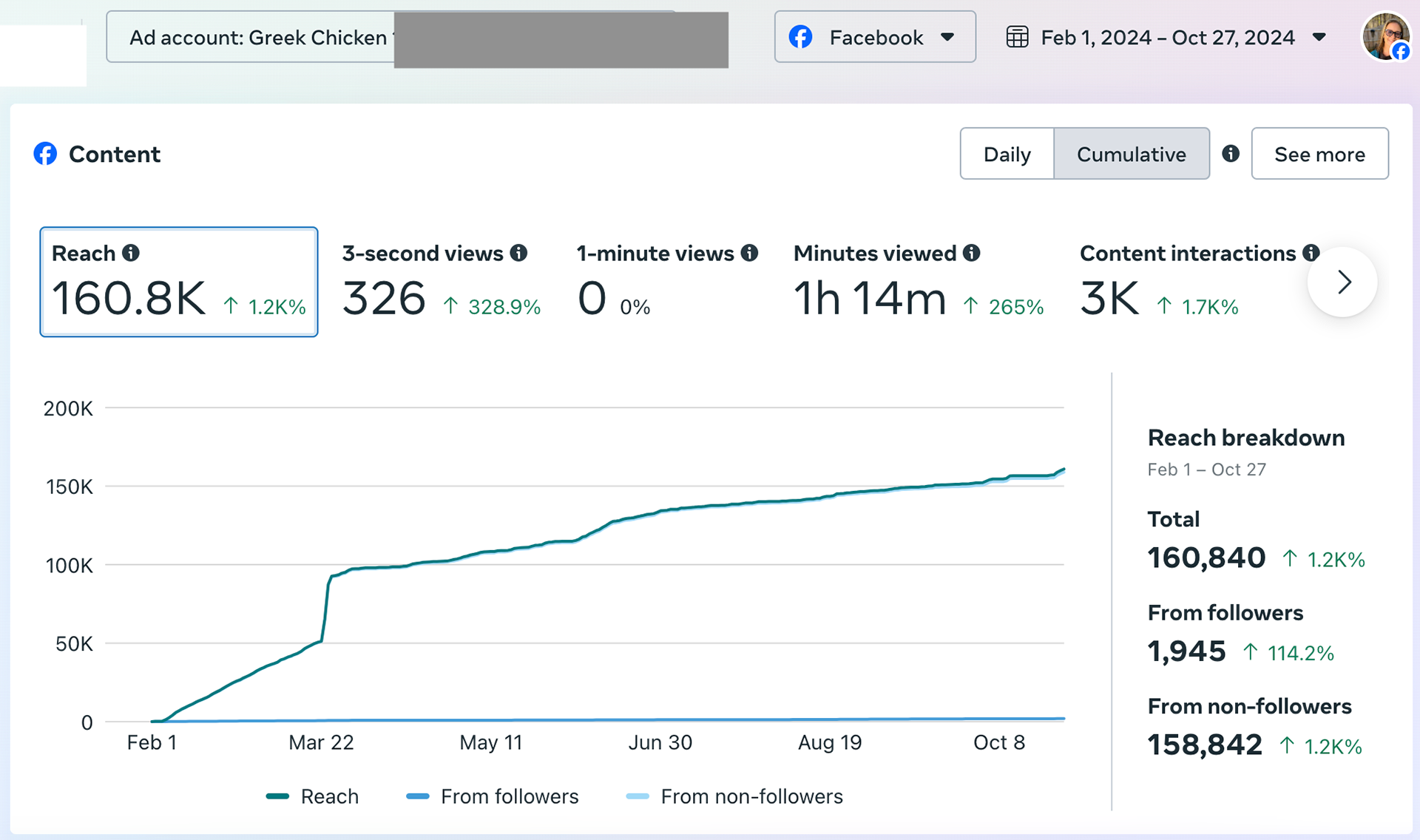Open the profile avatar menu

tap(1384, 36)
